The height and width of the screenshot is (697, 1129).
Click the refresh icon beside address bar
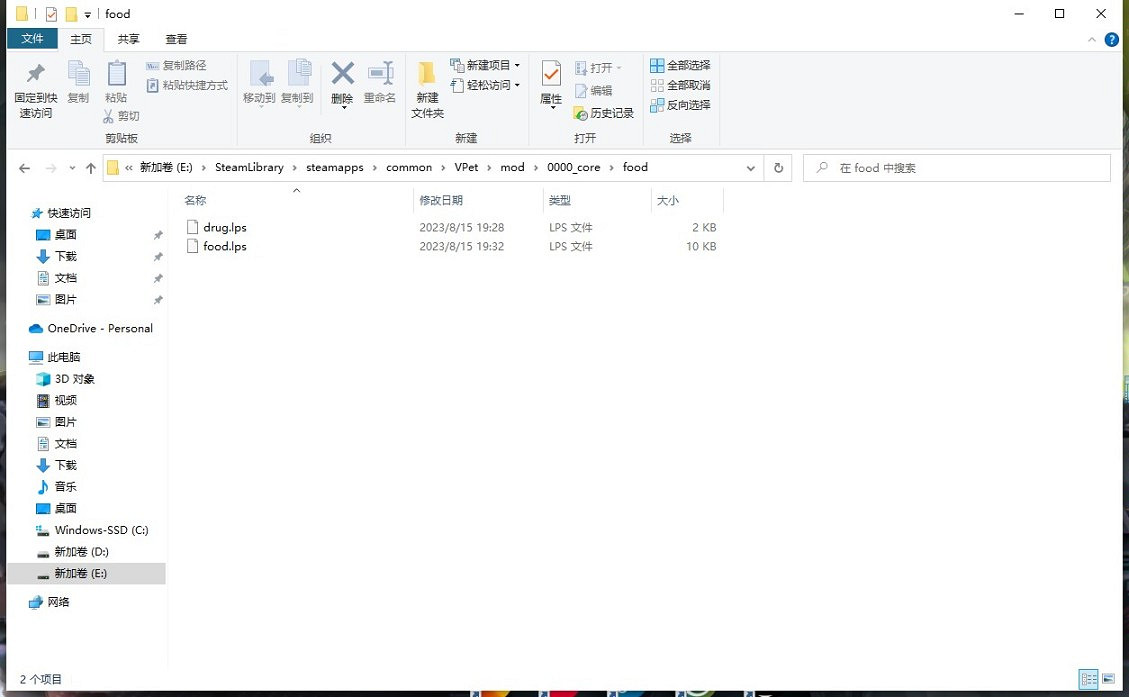[x=778, y=167]
